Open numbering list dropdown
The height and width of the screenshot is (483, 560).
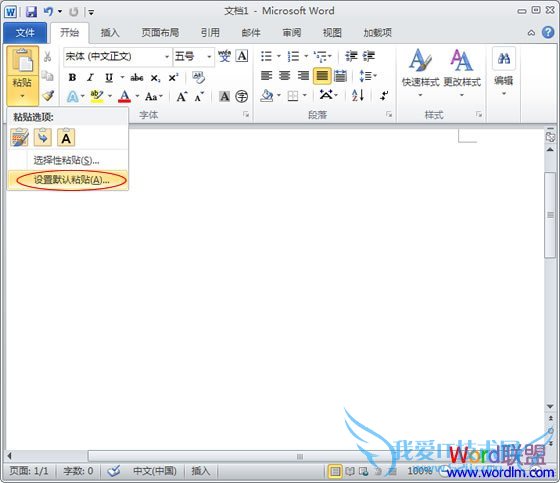pos(306,56)
